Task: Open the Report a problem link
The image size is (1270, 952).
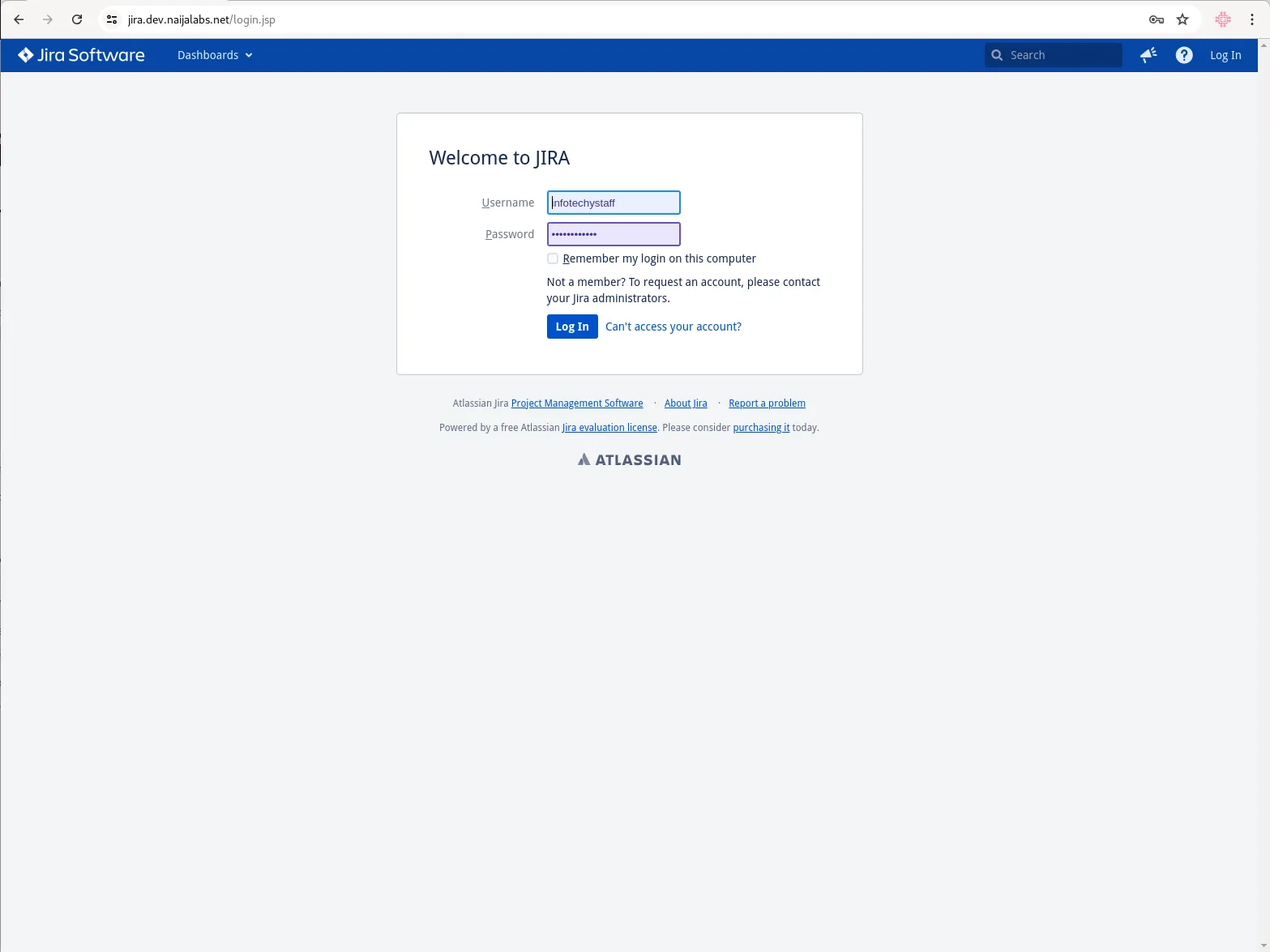Action: [767, 403]
